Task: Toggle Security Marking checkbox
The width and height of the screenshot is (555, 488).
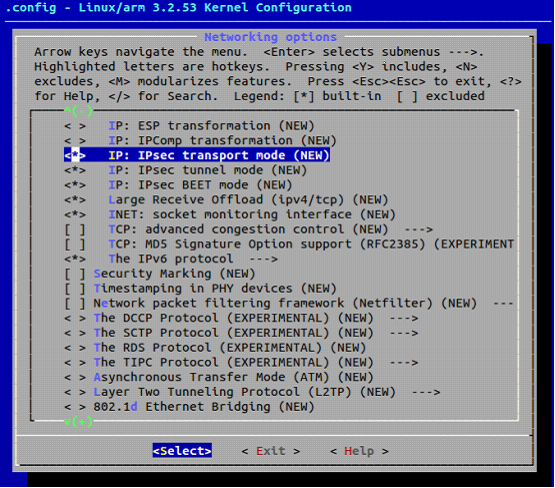Action: [75, 274]
